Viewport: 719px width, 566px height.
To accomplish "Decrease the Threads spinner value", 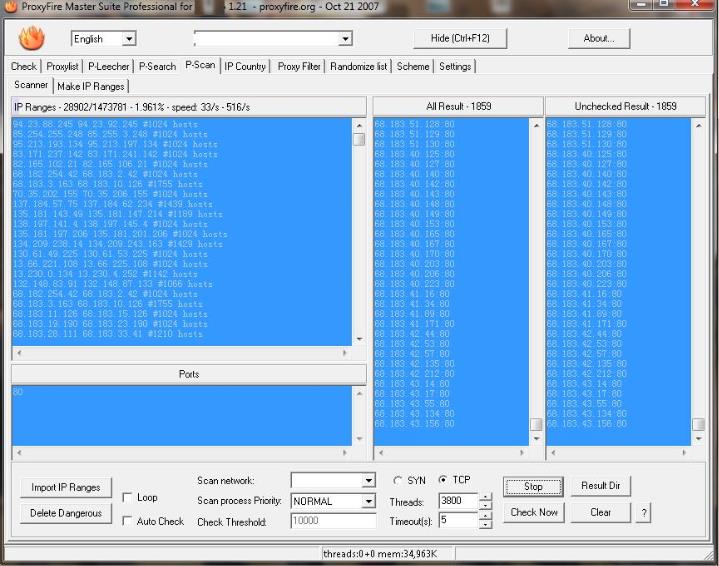I will point(485,505).
